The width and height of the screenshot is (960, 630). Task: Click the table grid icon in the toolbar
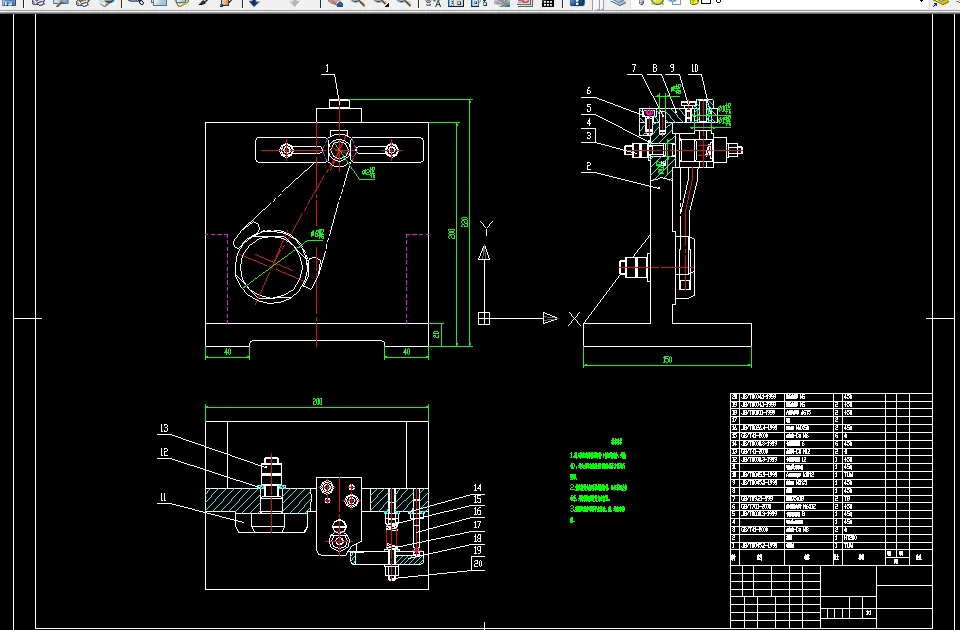(548, 3)
